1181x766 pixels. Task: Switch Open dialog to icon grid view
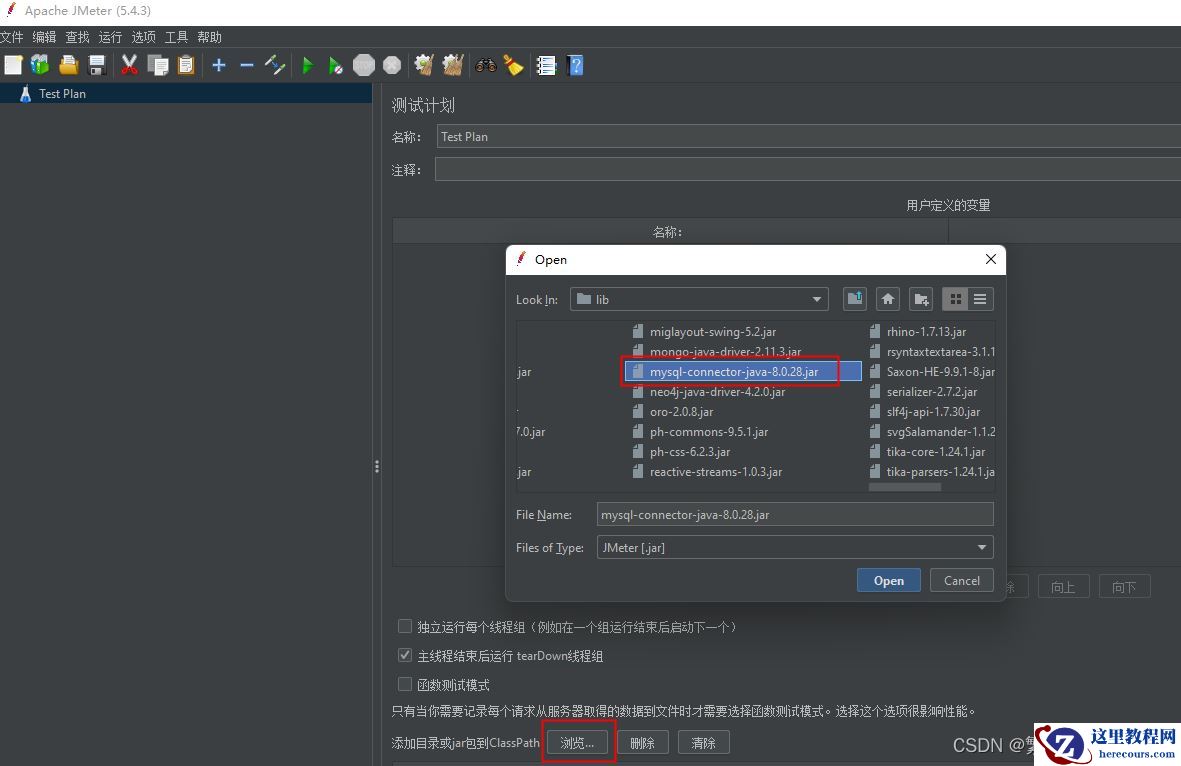(x=955, y=299)
